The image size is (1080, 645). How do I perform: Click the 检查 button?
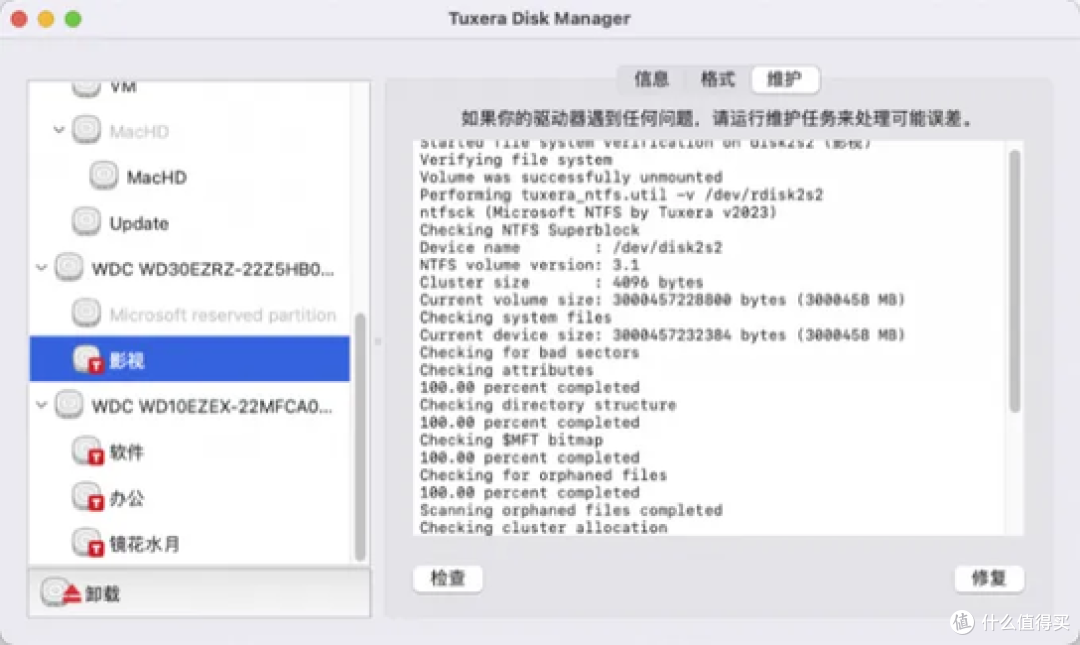pyautogui.click(x=448, y=578)
